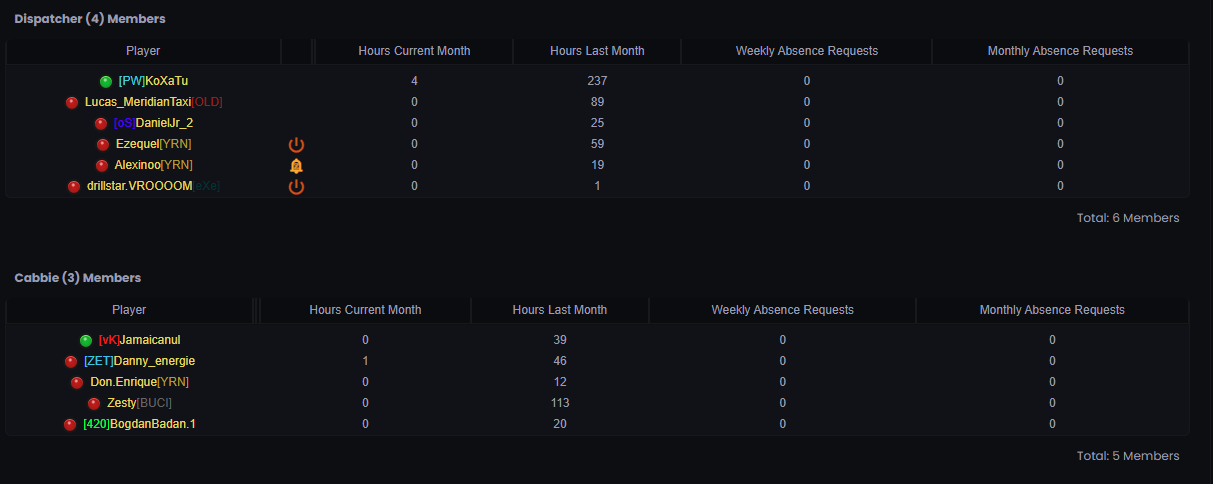Click KoXaTu's weekly absence requests count
Image resolution: width=1213 pixels, height=484 pixels.
click(x=806, y=81)
